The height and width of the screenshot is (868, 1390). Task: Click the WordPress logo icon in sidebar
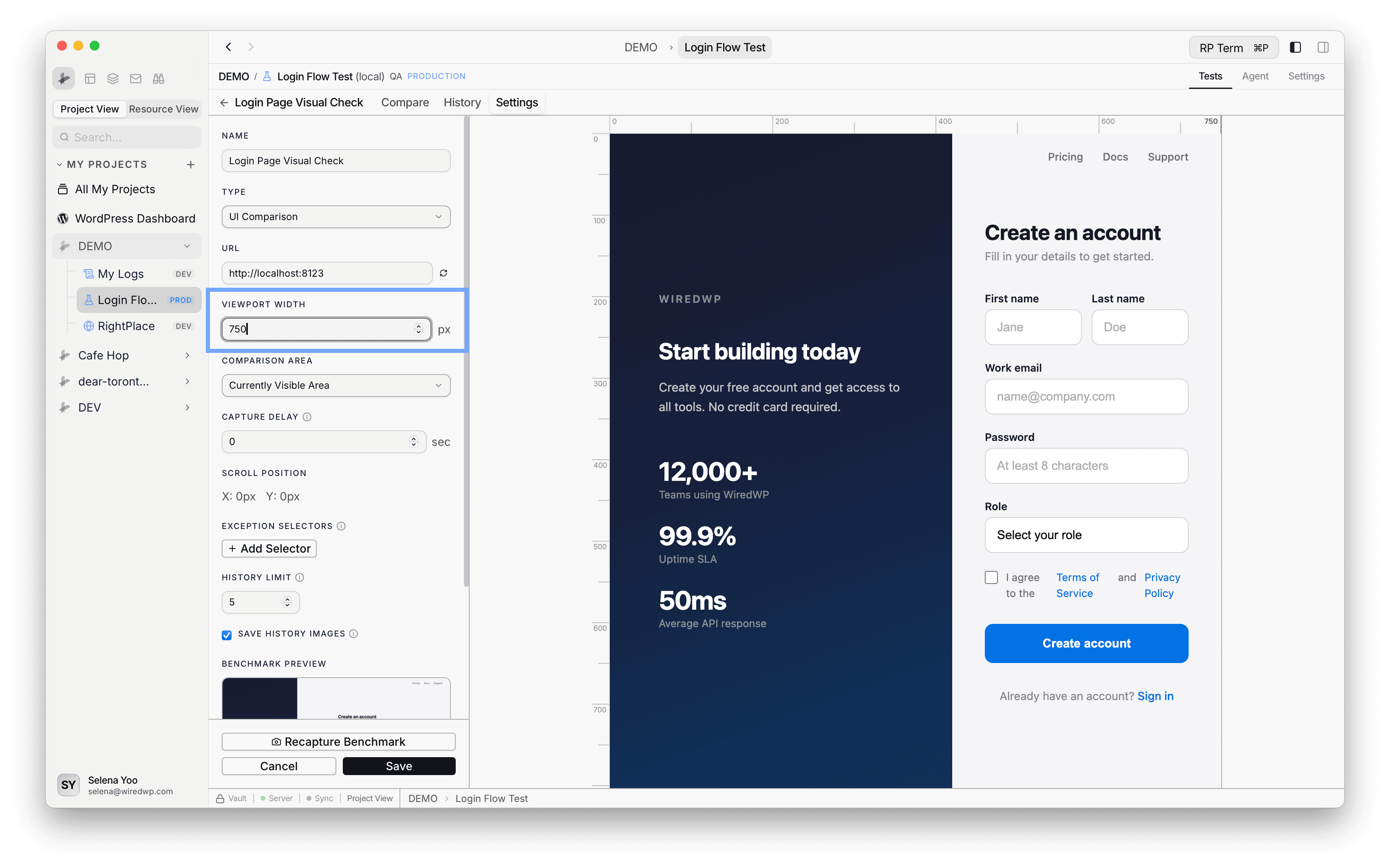(x=63, y=219)
